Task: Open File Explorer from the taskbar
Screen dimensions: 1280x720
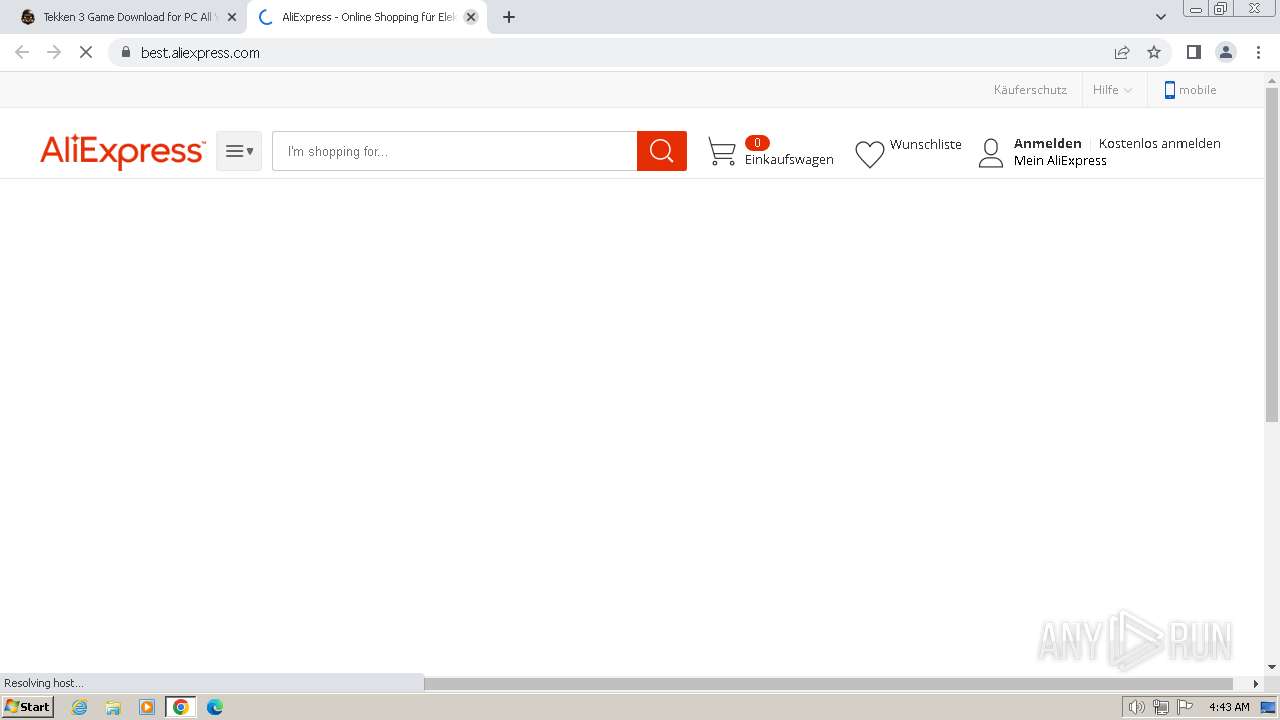Action: pyautogui.click(x=113, y=707)
